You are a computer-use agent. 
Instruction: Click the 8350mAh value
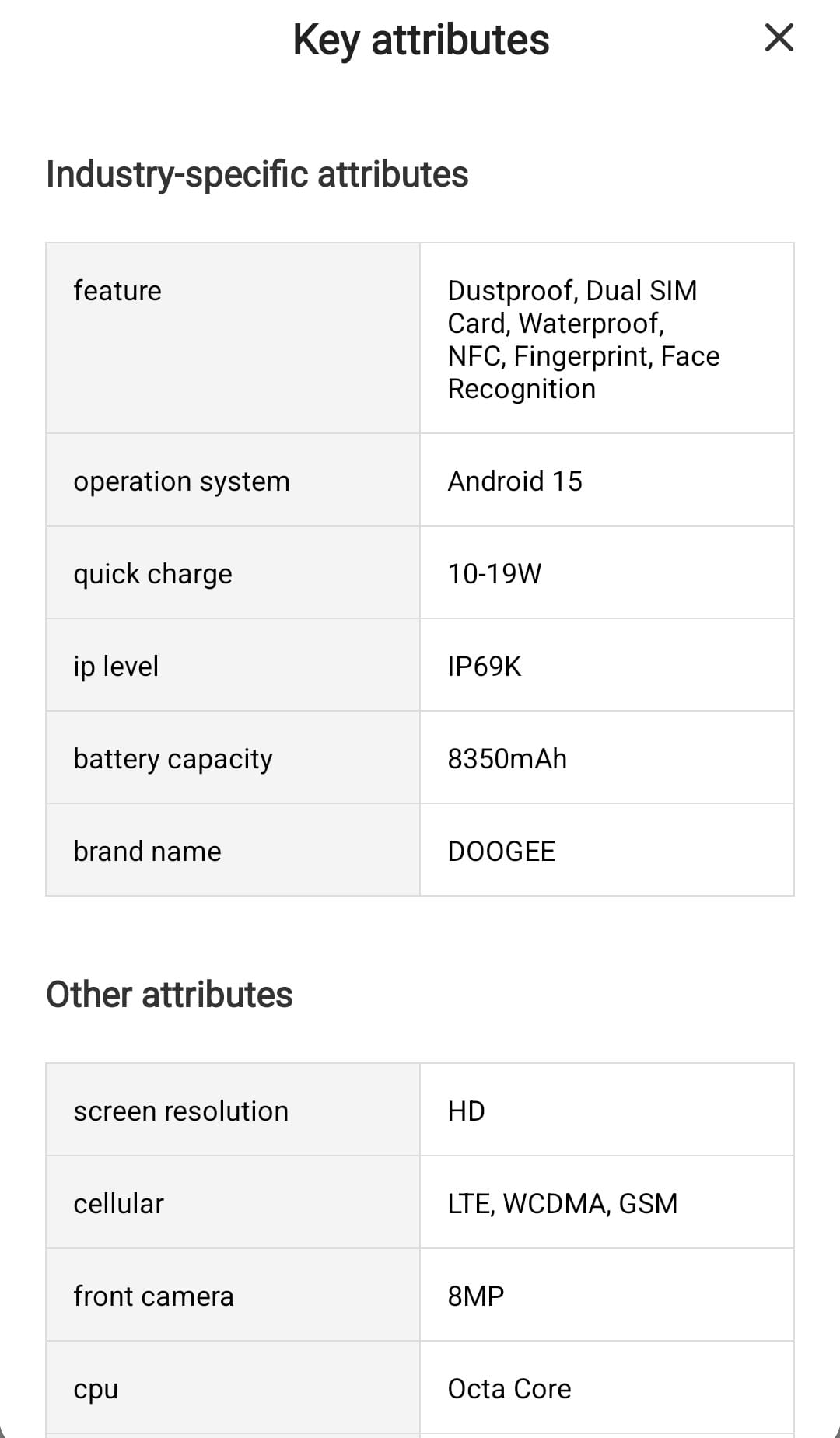click(x=507, y=759)
